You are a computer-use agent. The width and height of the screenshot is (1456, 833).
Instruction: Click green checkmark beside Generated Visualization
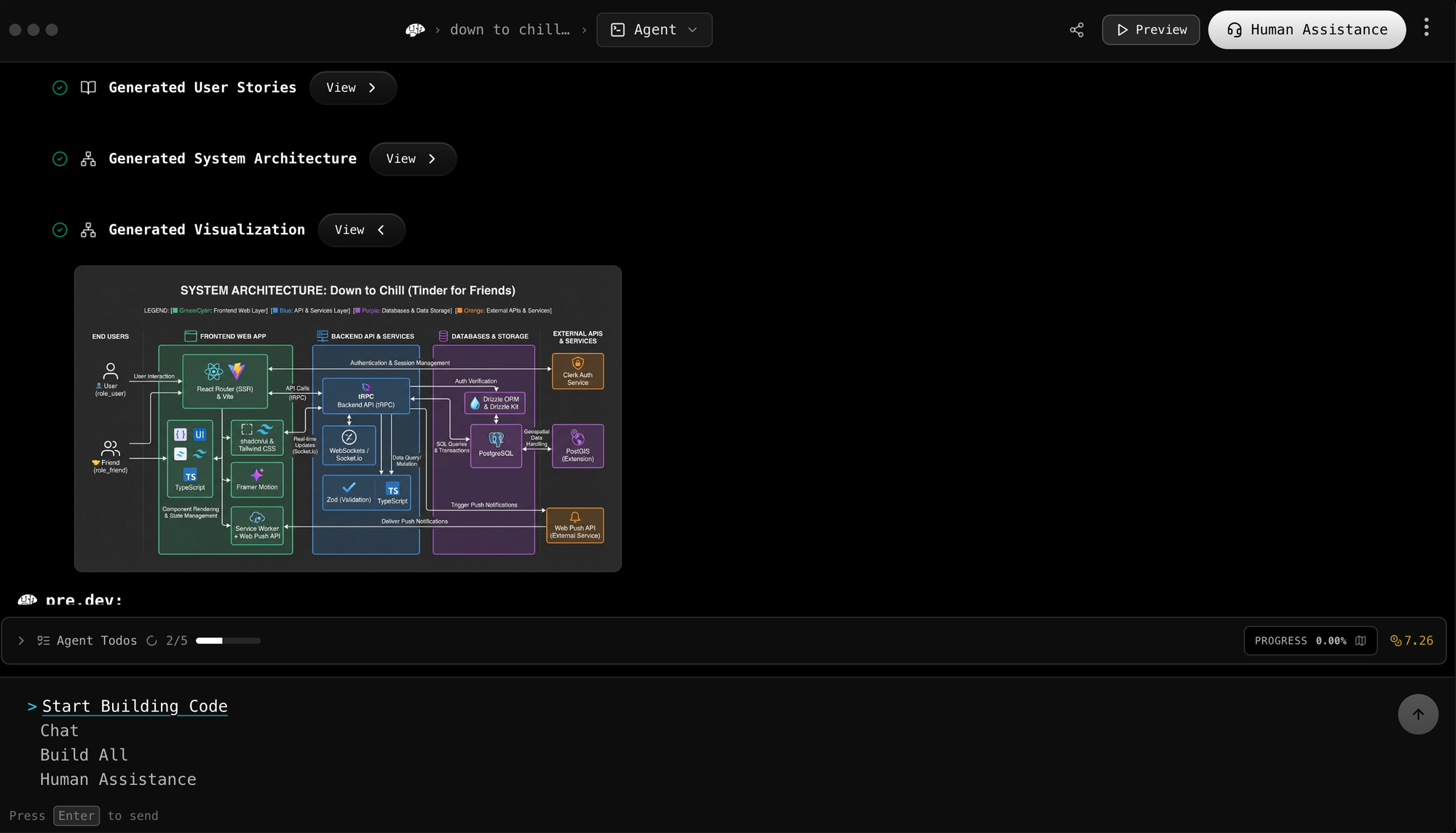[60, 230]
